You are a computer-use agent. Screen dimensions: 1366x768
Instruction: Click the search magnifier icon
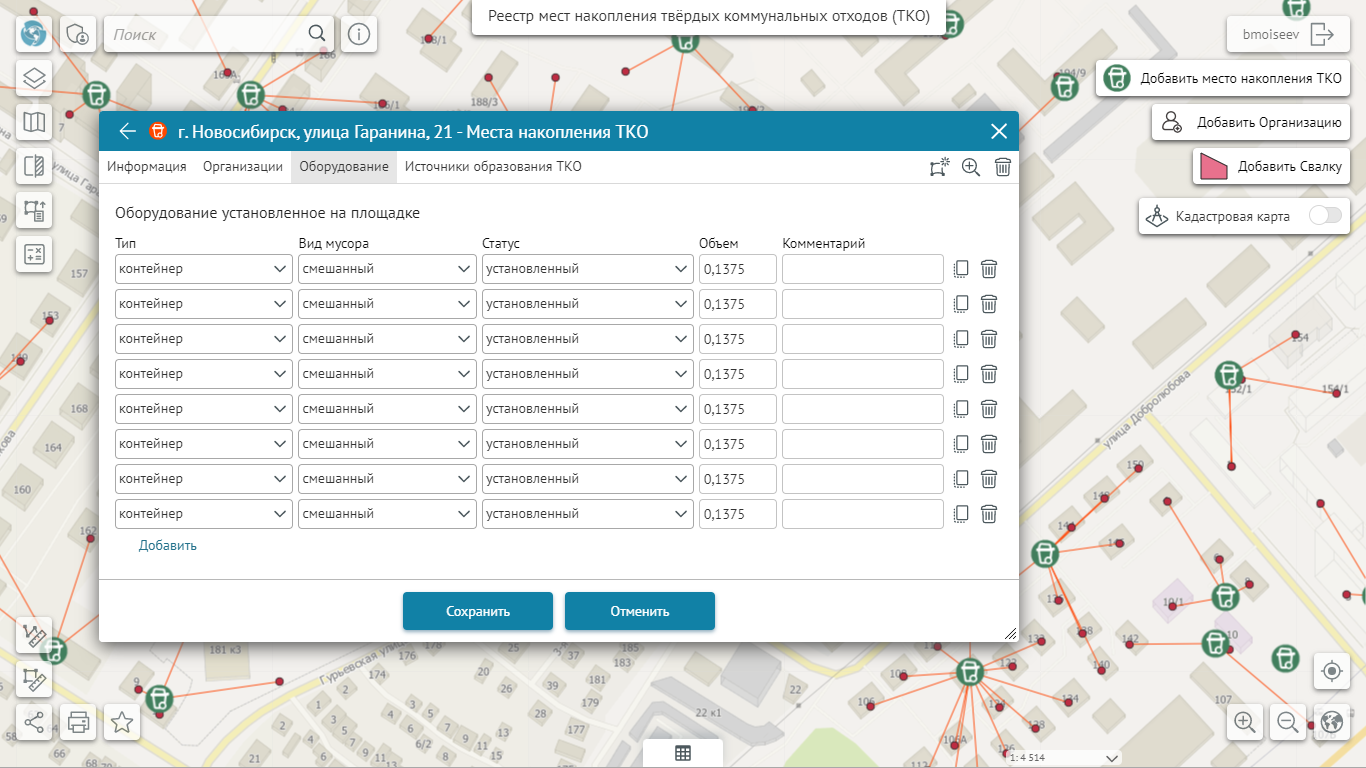(x=317, y=34)
